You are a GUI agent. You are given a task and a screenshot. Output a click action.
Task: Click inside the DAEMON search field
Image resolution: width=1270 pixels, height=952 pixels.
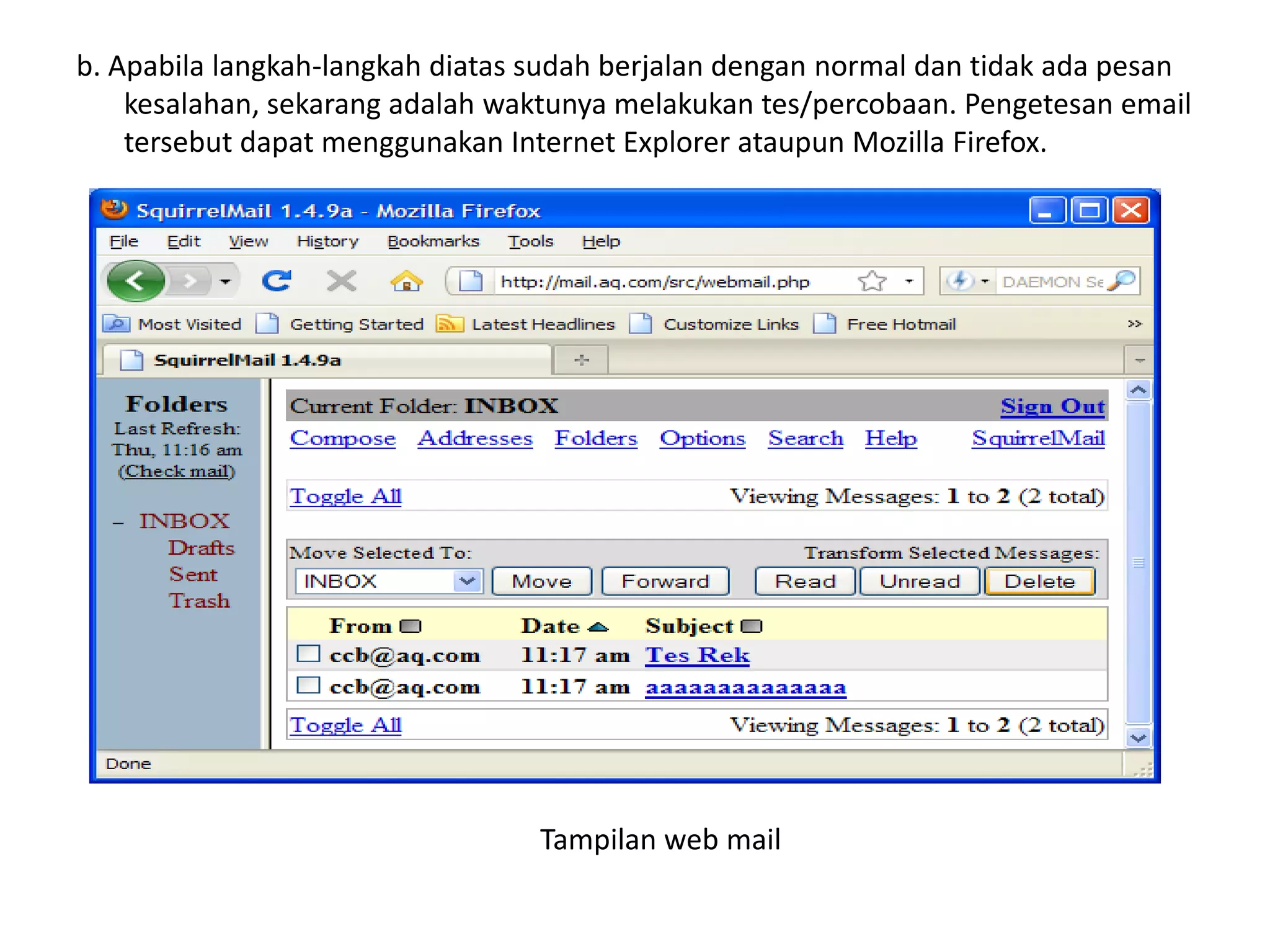pos(1052,282)
